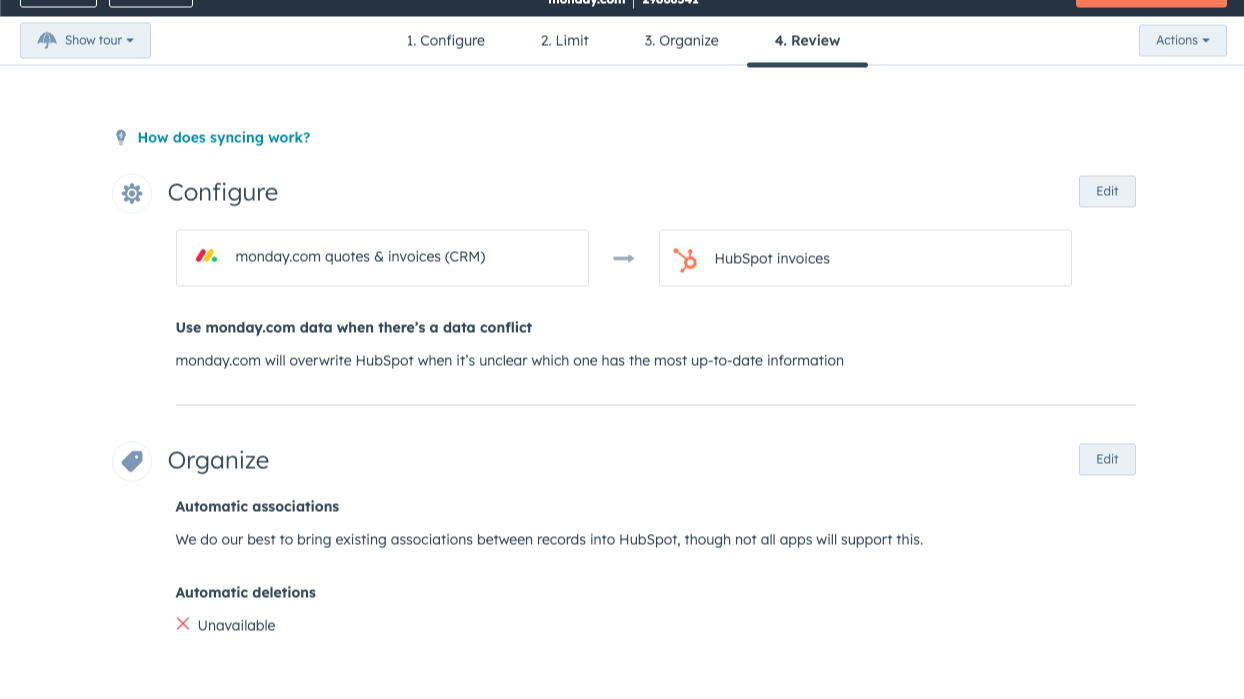Click the sync direction arrow between apps
Screen dimensions: 1244x699
point(624,259)
